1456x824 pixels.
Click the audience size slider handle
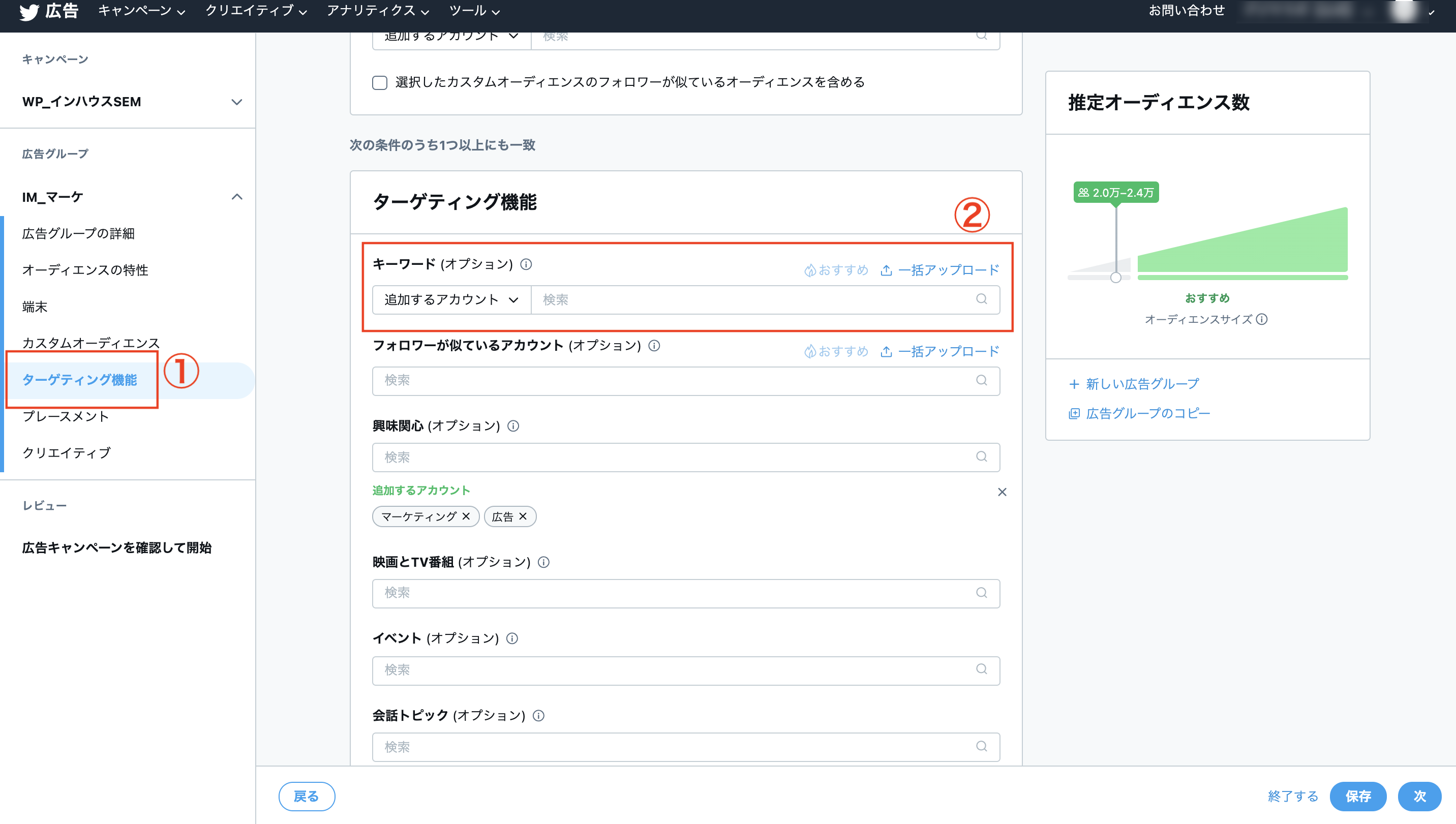[x=1115, y=278]
